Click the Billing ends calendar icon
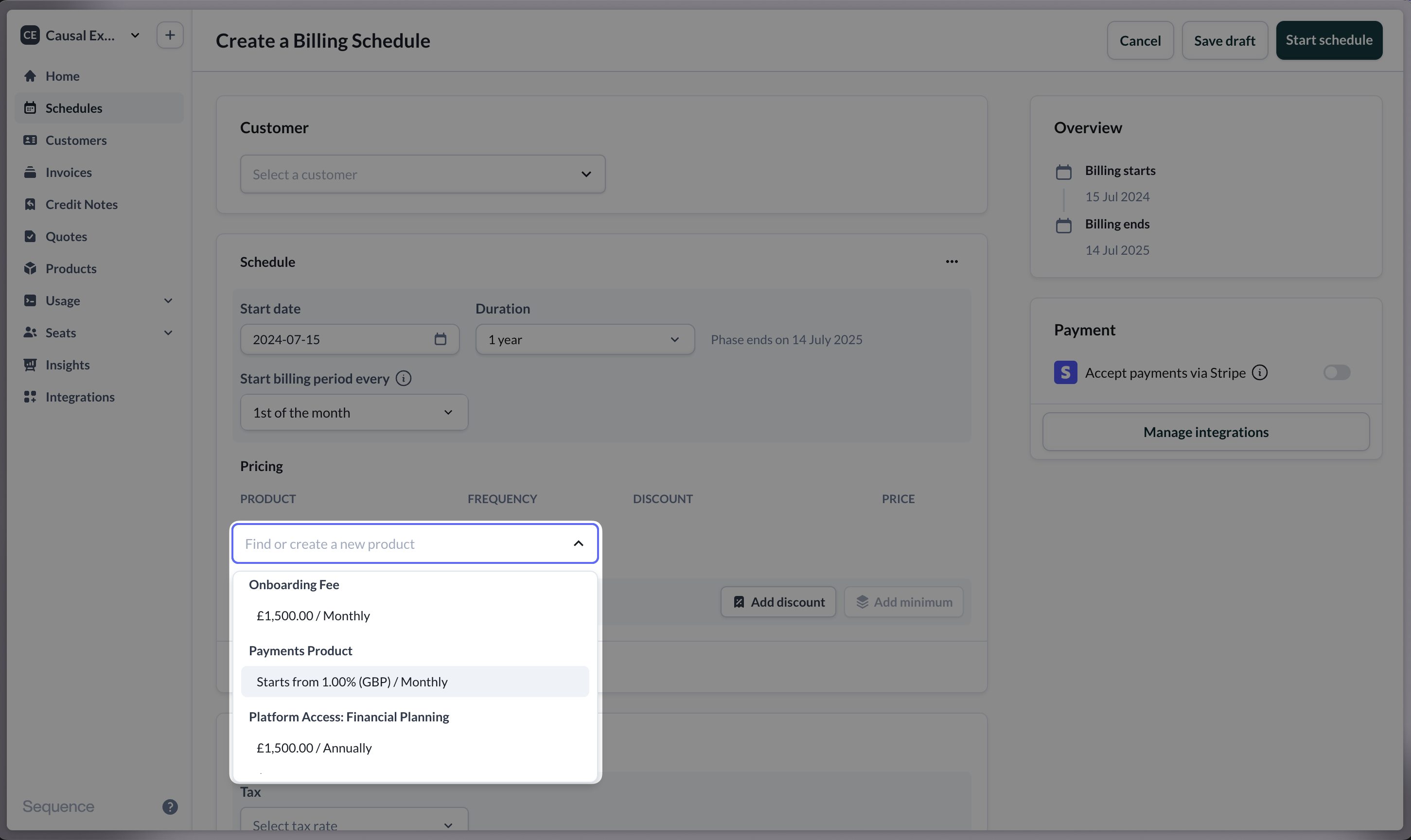 click(x=1063, y=225)
